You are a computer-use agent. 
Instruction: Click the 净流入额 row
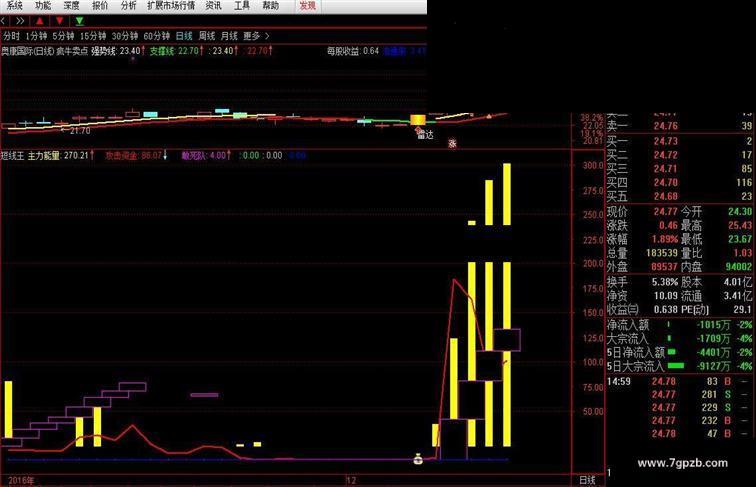click(679, 325)
